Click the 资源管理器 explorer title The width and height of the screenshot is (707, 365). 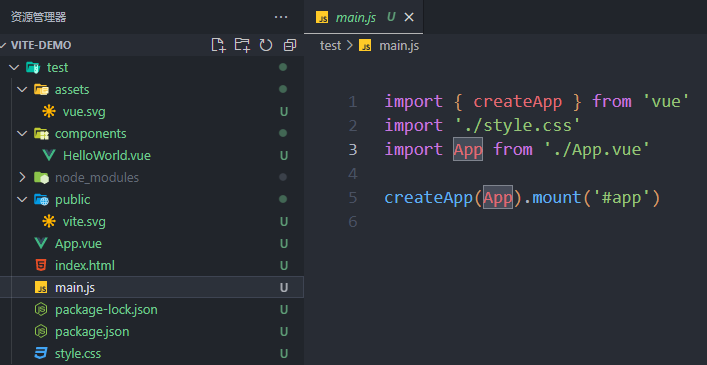[x=39, y=18]
